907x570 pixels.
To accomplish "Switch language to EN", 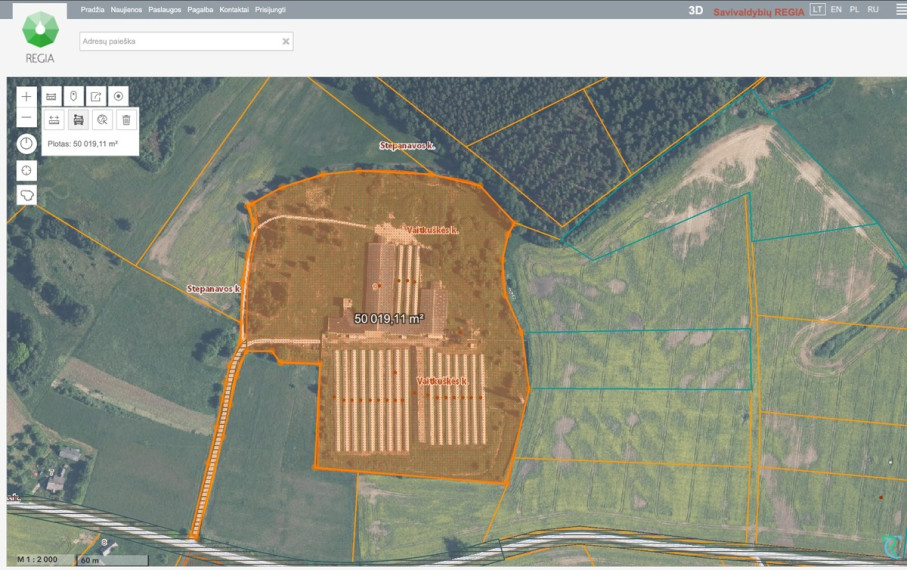I will point(836,9).
